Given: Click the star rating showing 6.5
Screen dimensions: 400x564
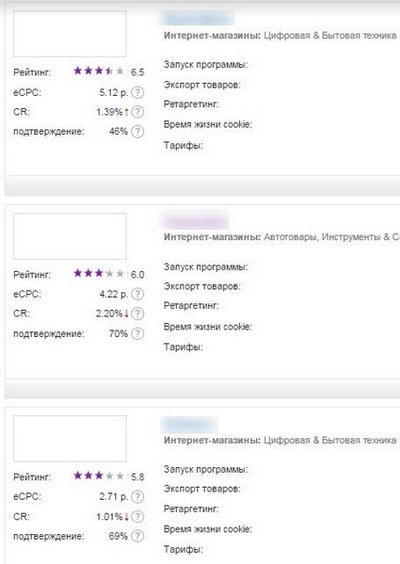Looking at the screenshot, I should point(99,71).
